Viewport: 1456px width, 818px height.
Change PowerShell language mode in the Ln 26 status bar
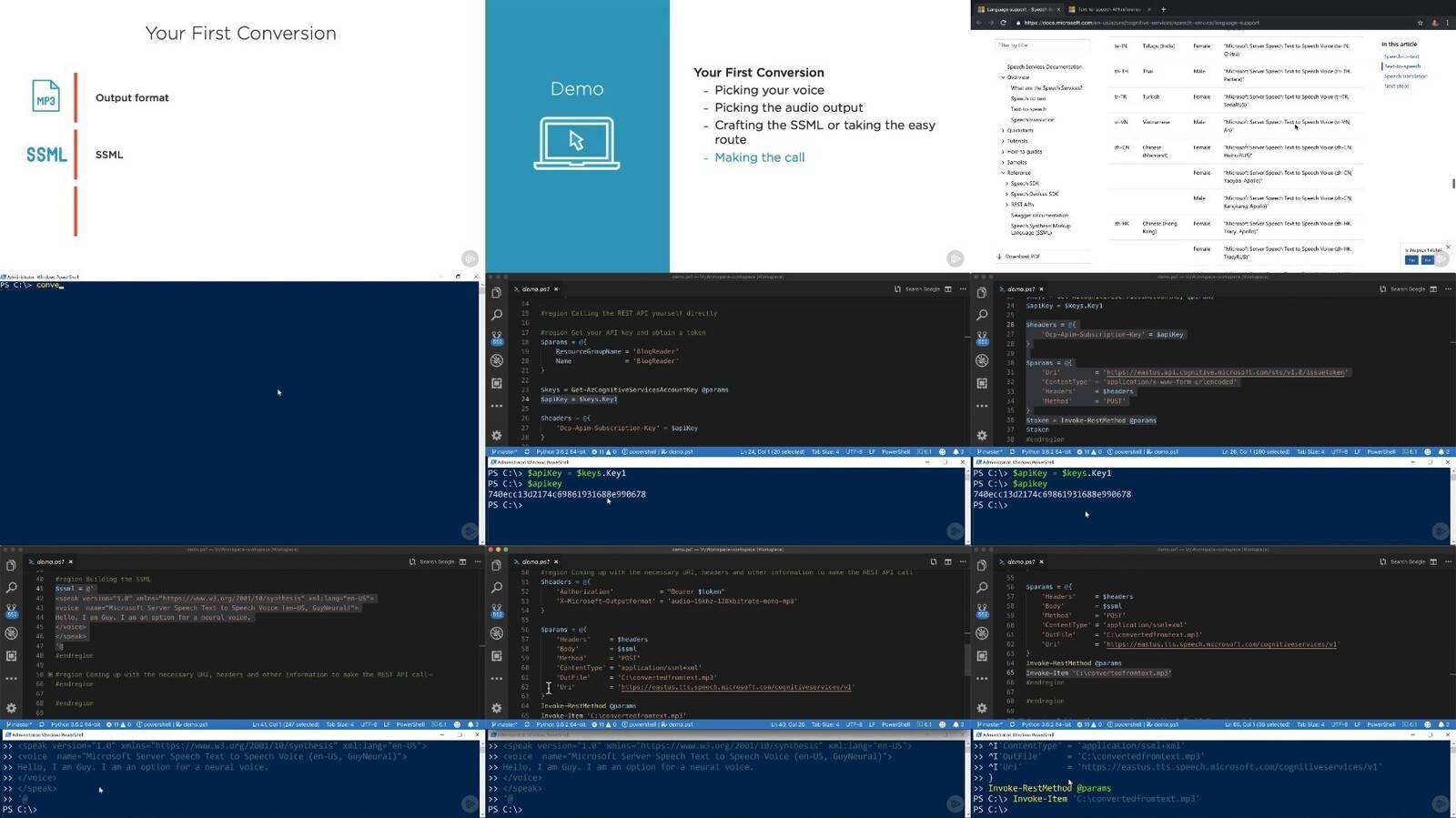[1380, 451]
